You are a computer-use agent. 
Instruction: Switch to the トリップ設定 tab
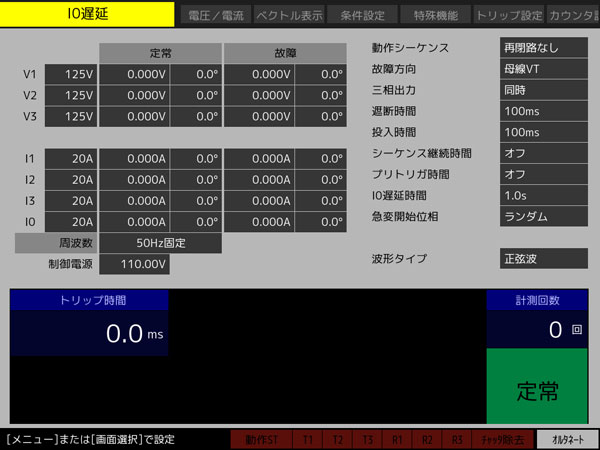click(x=507, y=15)
